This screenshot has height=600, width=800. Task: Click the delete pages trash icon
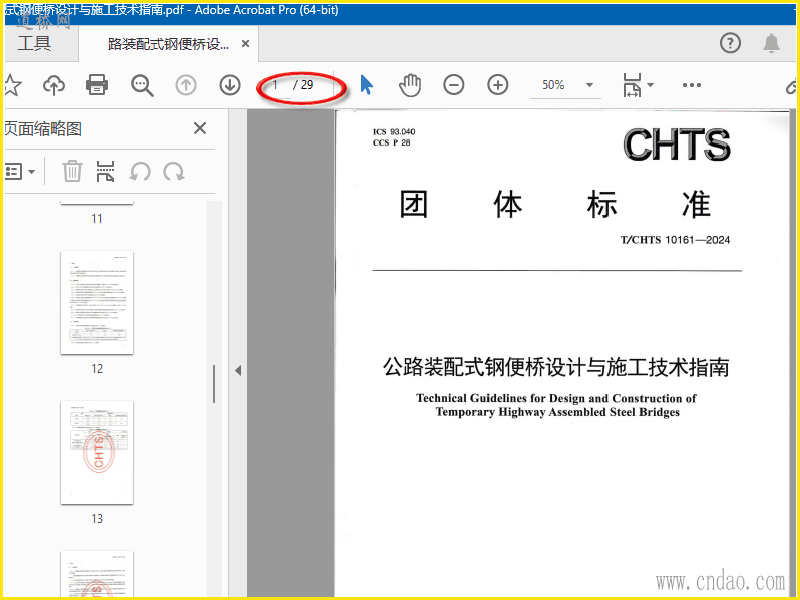coord(72,171)
